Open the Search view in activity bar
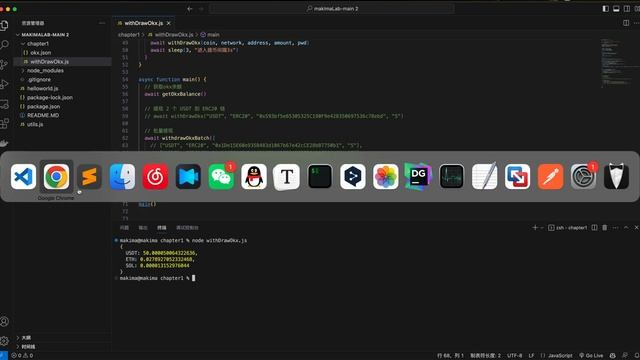 click(4, 44)
